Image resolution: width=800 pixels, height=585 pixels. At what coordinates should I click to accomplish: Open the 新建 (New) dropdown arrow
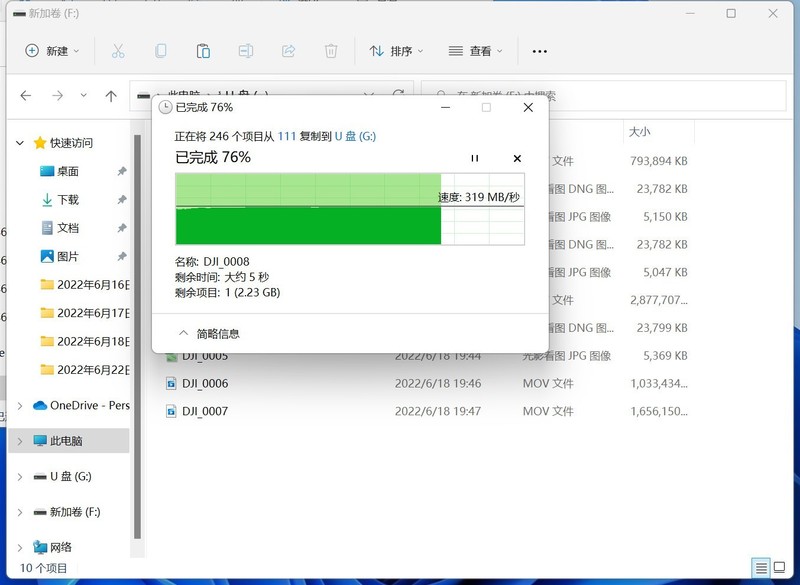click(74, 50)
